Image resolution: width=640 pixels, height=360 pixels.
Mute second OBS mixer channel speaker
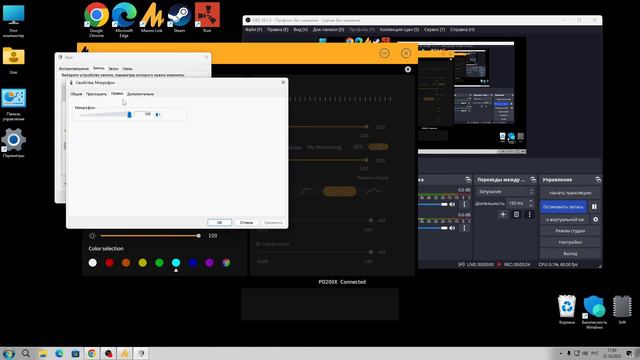click(x=452, y=228)
